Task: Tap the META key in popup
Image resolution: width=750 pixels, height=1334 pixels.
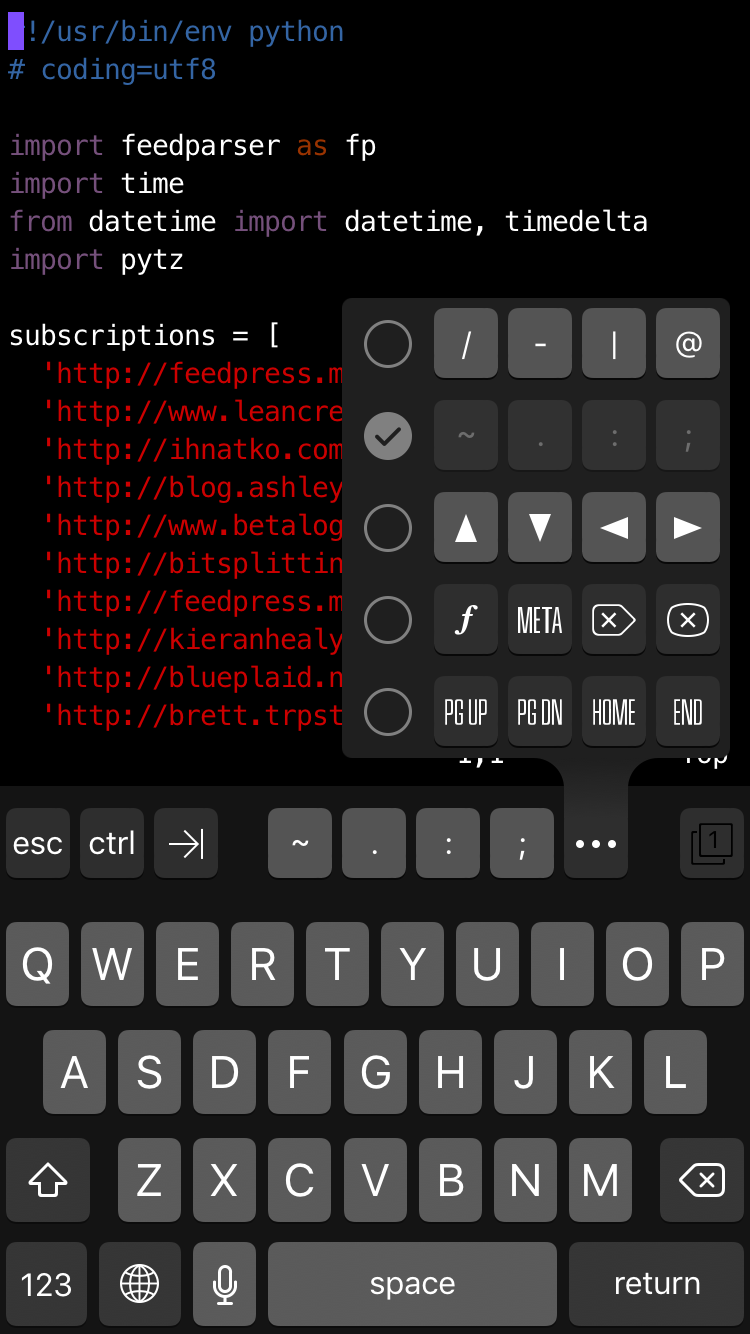Action: point(540,620)
